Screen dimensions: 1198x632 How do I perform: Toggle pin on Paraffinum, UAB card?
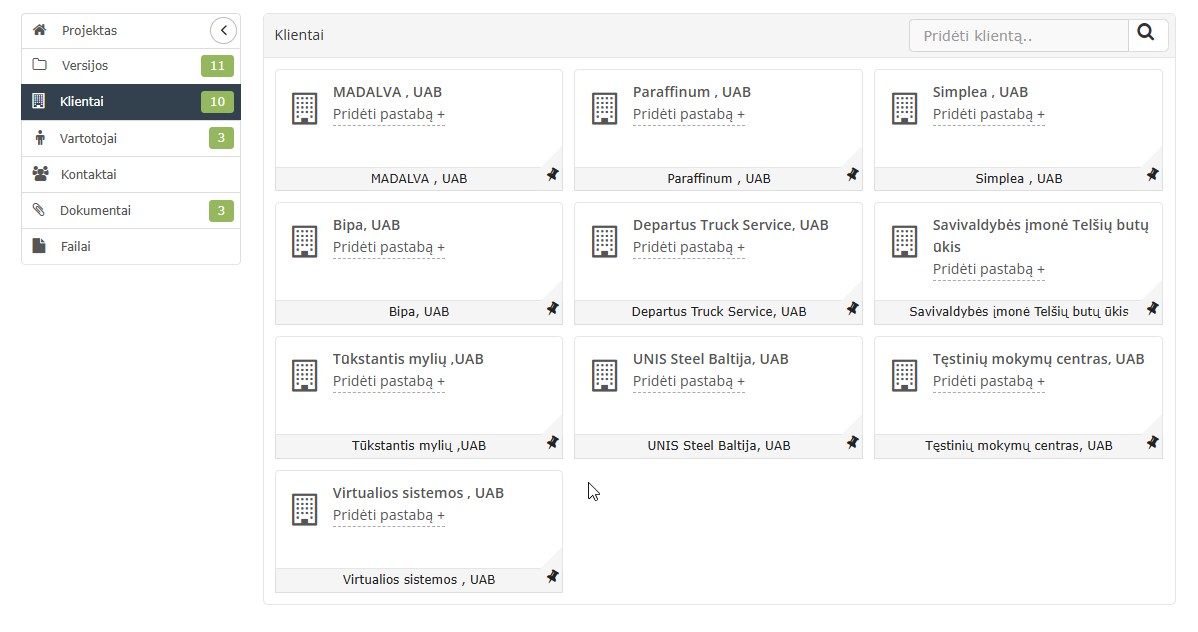[852, 175]
